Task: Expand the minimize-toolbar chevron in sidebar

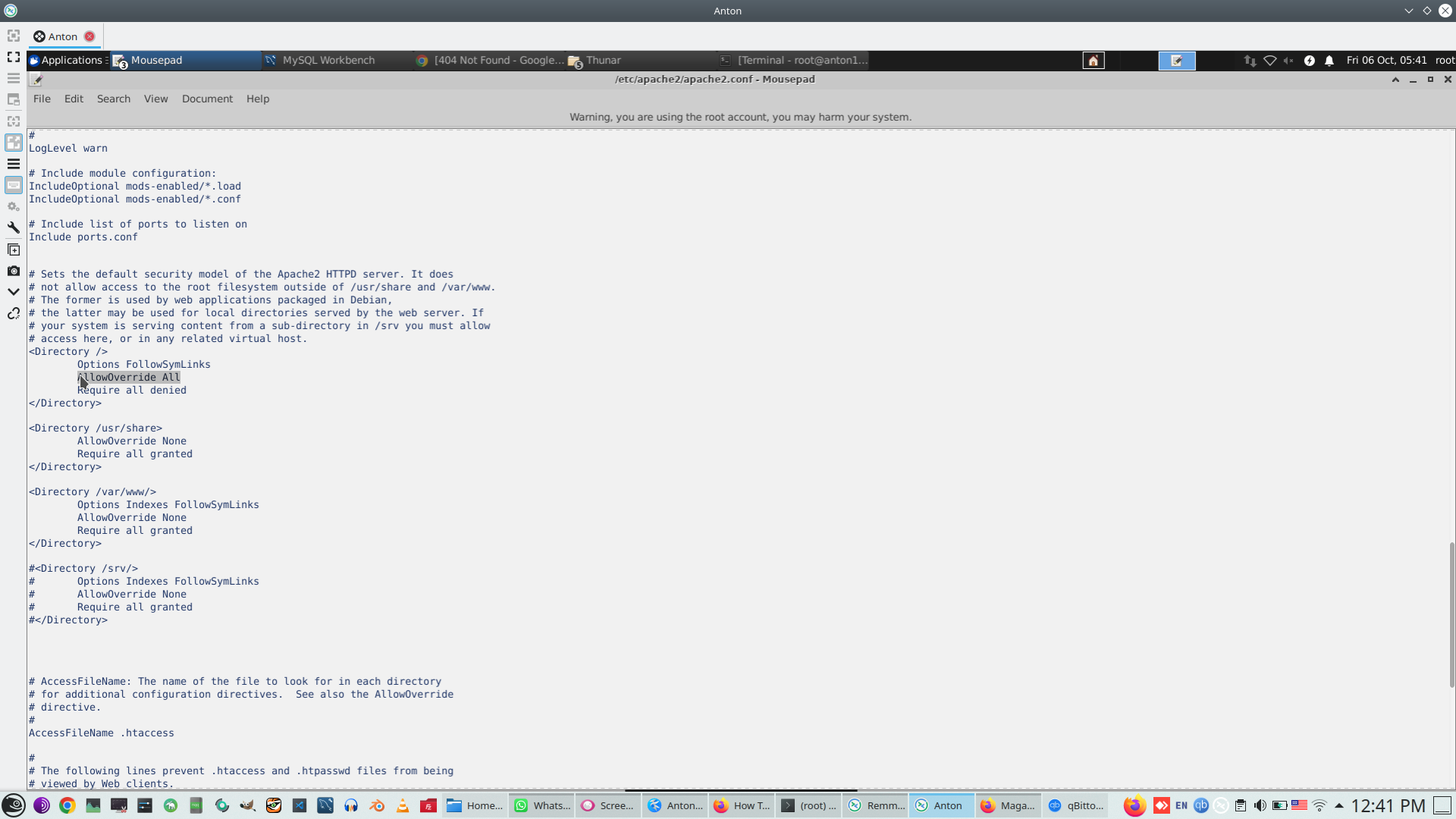Action: coord(13,292)
